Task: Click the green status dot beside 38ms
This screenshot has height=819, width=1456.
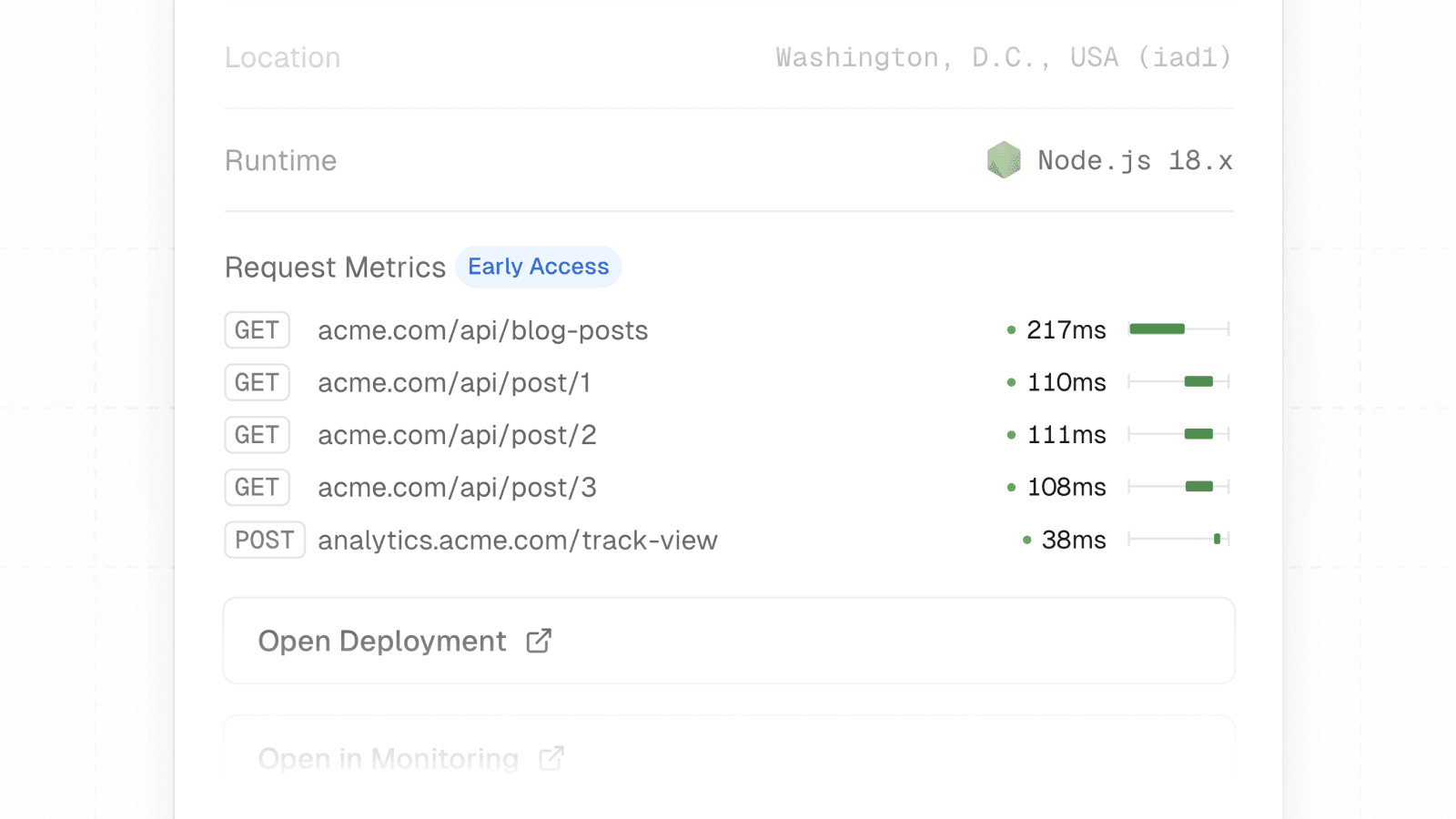Action: [x=1026, y=539]
